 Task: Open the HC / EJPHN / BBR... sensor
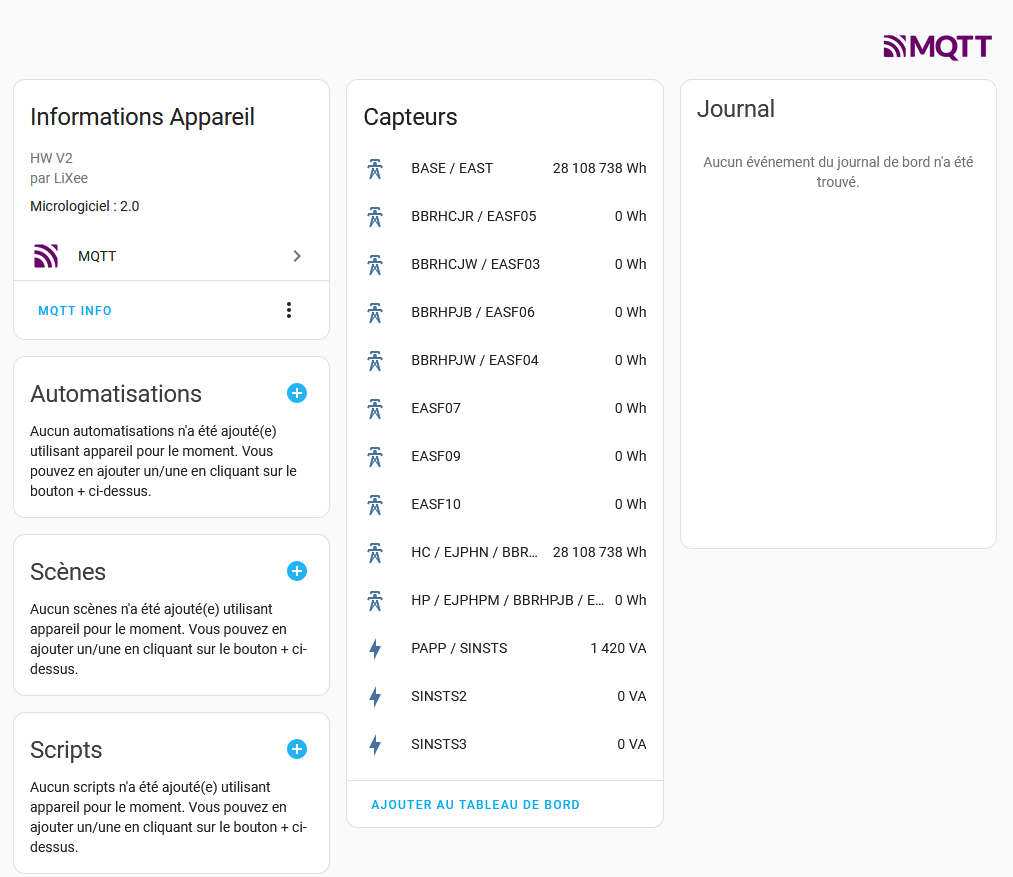(505, 553)
